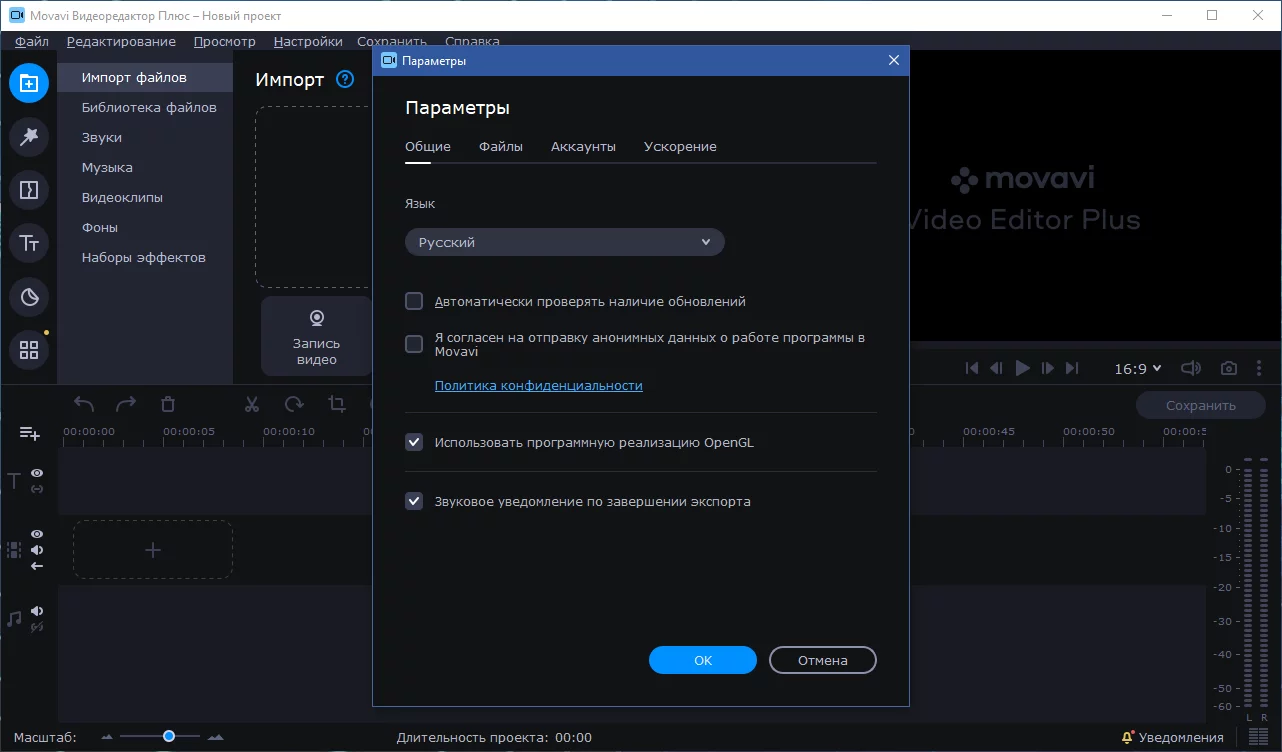The image size is (1282, 752).
Task: Open the More tools grid icon
Action: (29, 350)
